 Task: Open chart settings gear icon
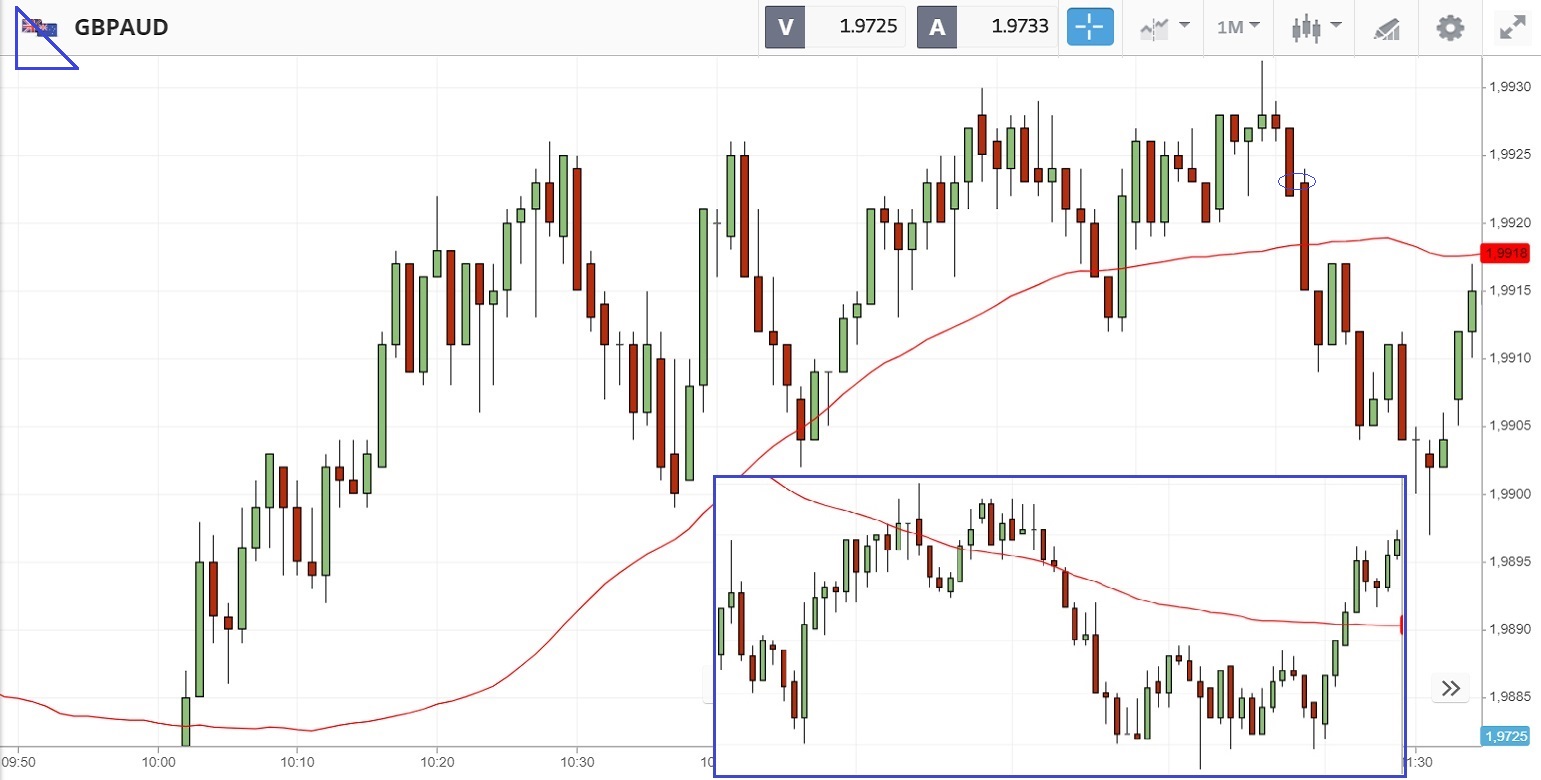coord(1450,27)
